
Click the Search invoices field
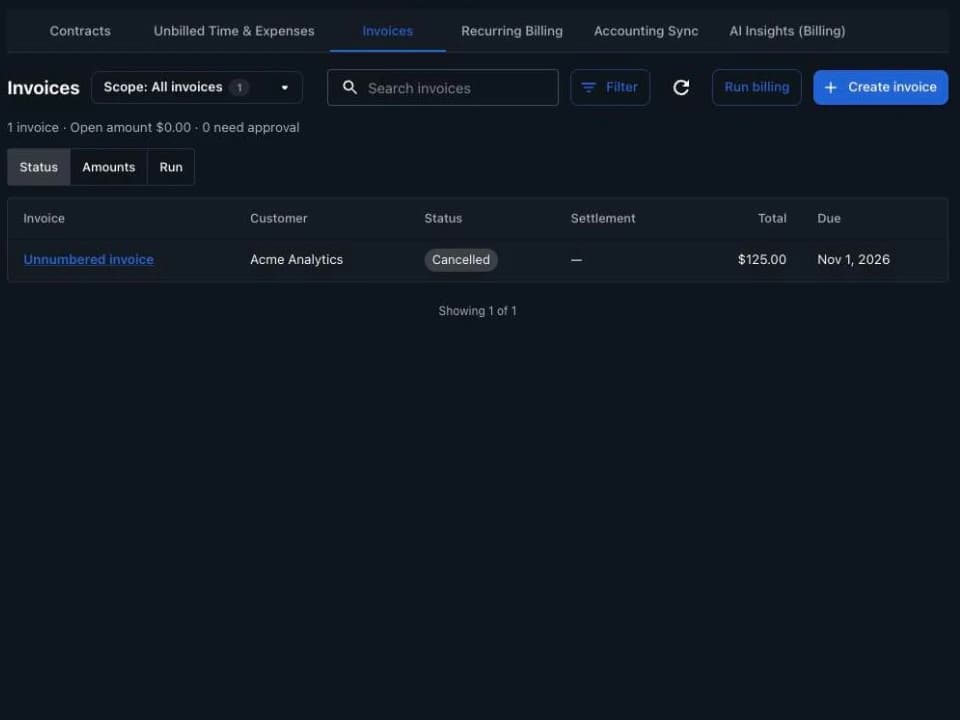coord(443,88)
